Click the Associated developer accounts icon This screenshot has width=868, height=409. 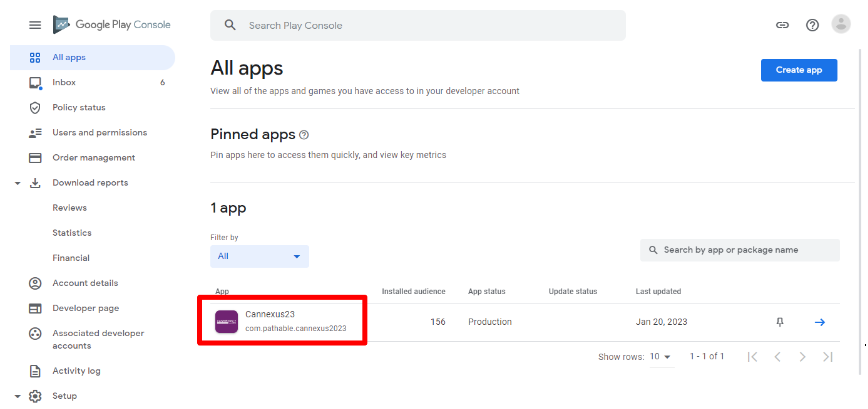[x=35, y=334]
